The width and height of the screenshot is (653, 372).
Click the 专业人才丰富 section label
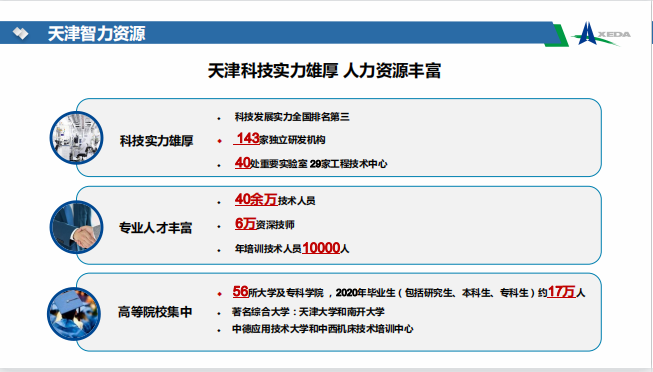coord(156,228)
